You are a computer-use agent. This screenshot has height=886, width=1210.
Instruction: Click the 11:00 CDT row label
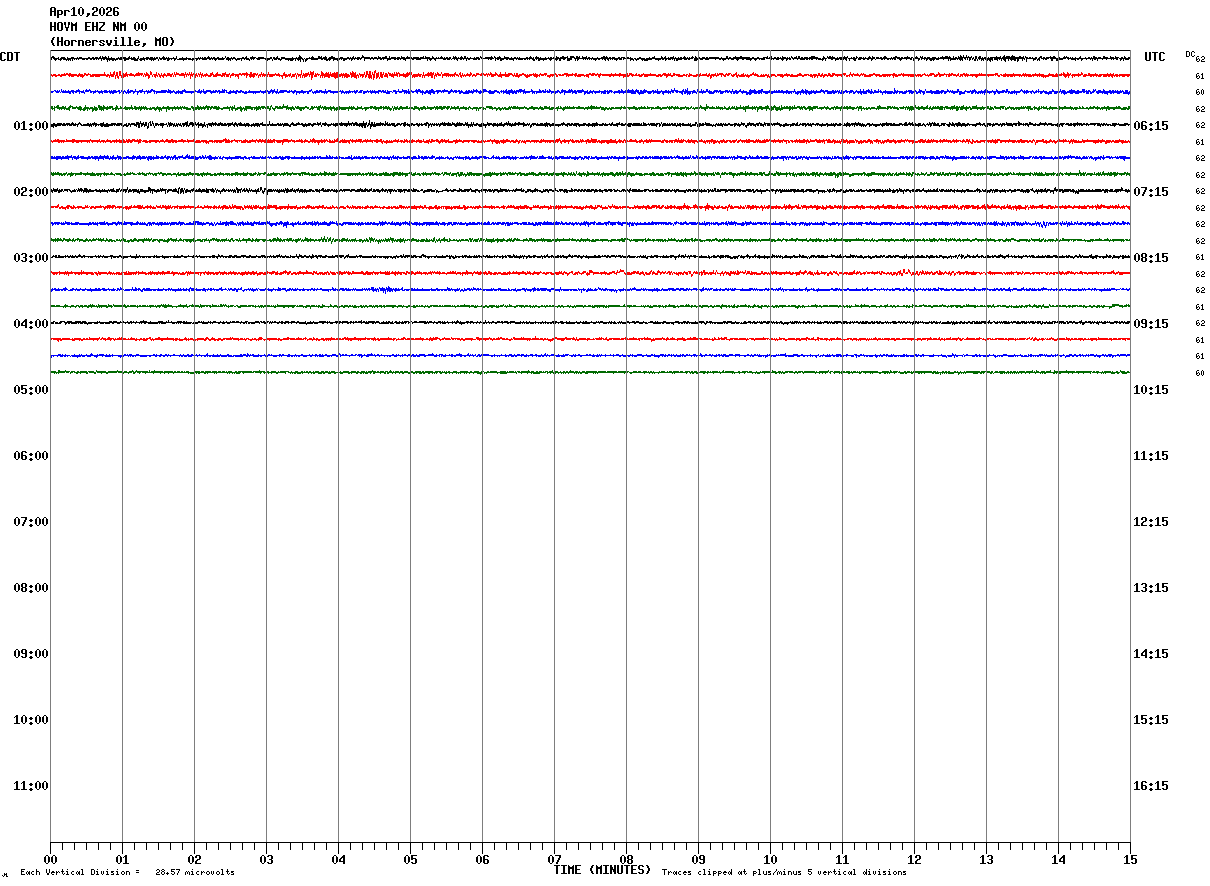[31, 786]
